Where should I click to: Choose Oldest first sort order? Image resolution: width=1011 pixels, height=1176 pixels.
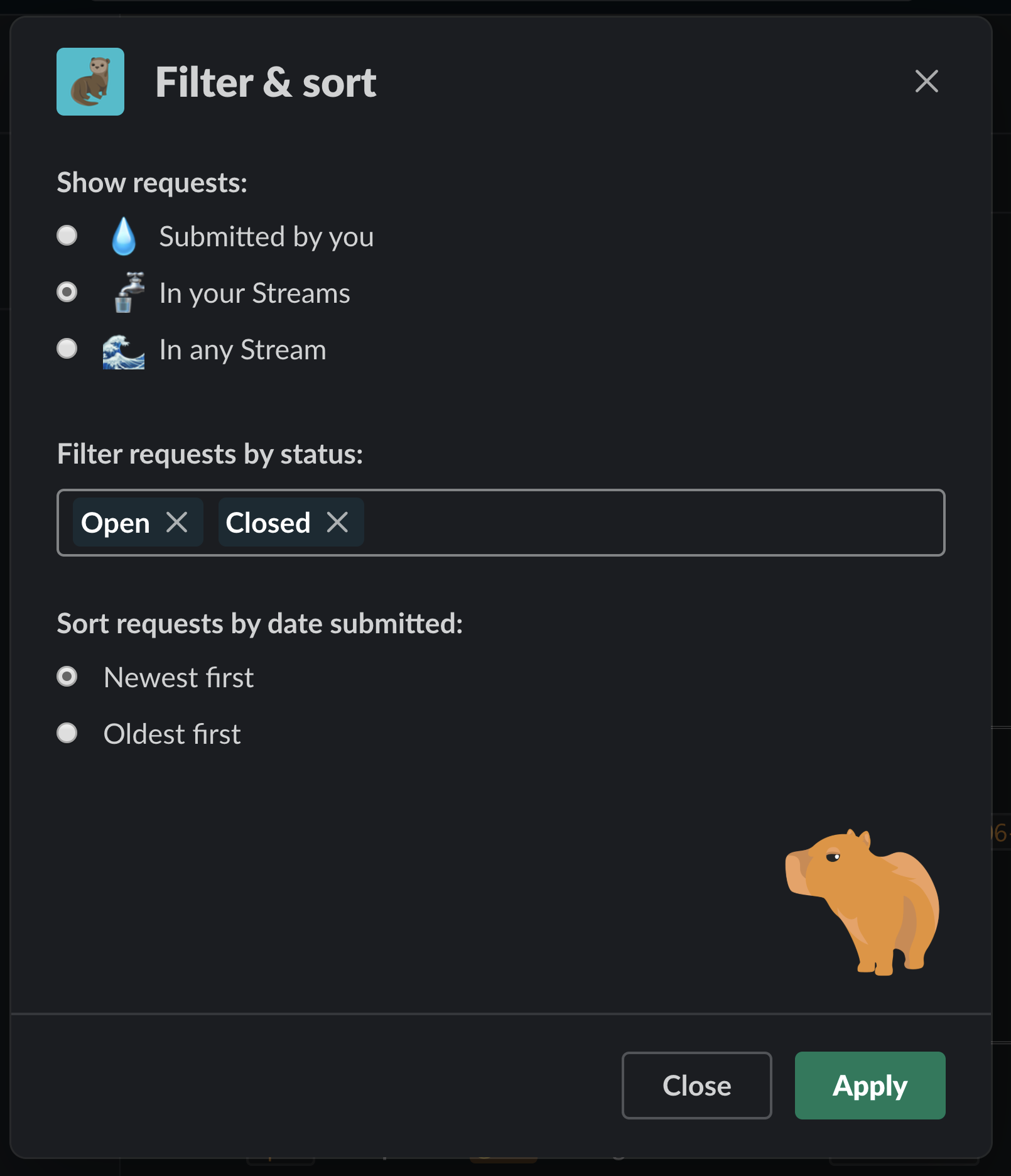(x=67, y=733)
